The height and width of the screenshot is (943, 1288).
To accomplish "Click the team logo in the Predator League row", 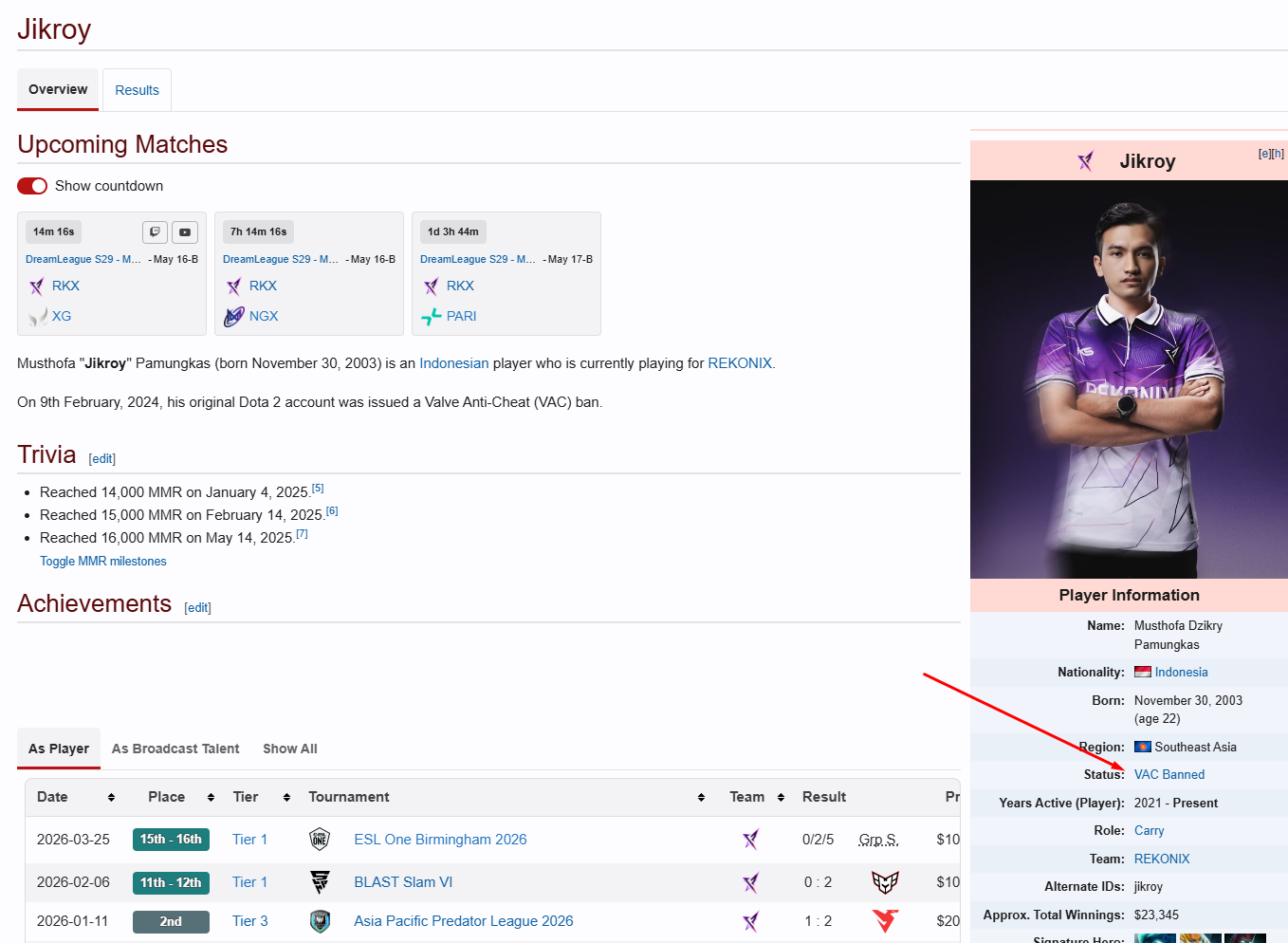I will pyautogui.click(x=751, y=921).
